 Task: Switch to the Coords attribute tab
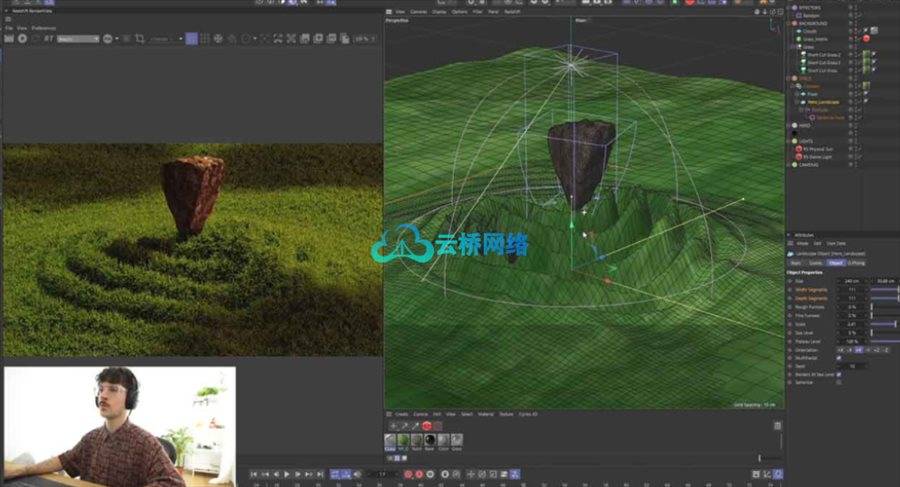tap(815, 263)
